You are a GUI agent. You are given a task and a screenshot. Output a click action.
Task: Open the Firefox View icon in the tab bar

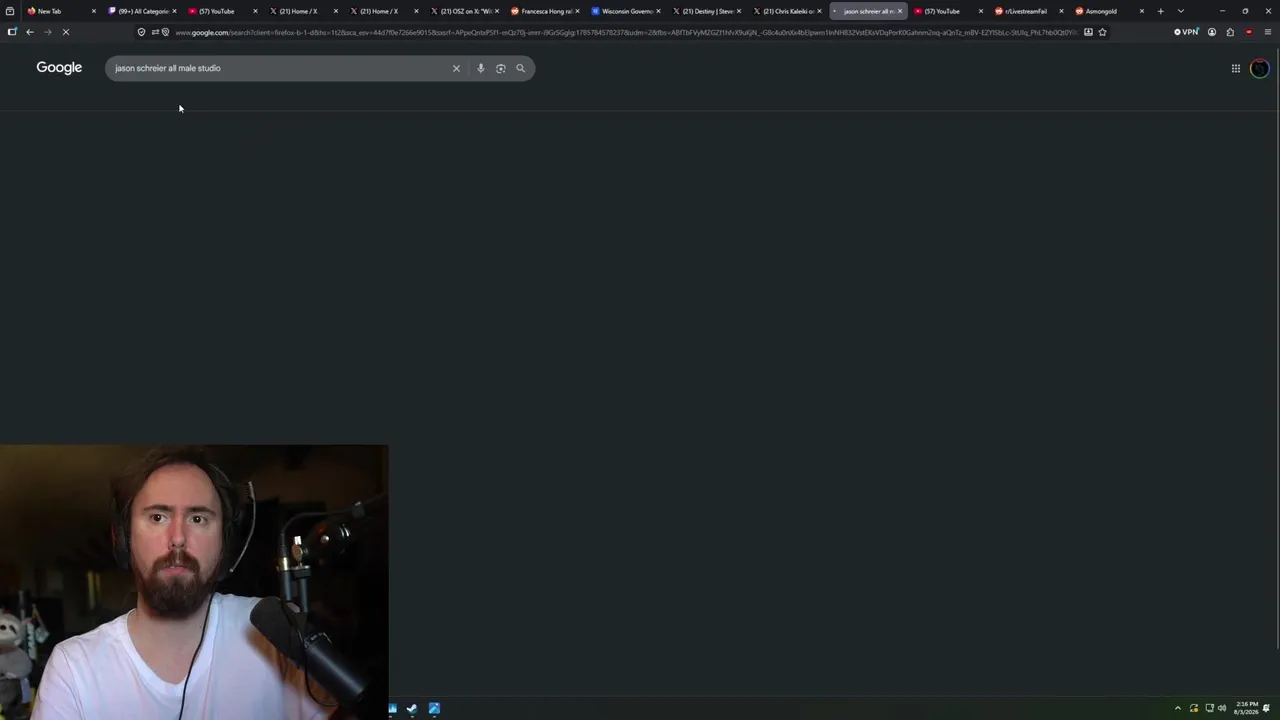10,11
